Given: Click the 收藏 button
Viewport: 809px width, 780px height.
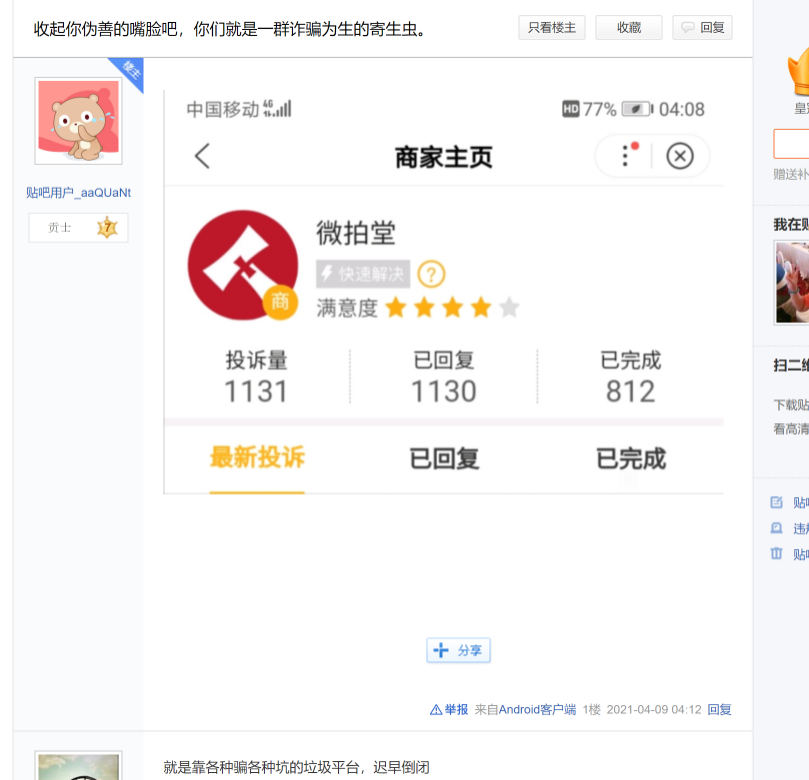Looking at the screenshot, I should 628,28.
